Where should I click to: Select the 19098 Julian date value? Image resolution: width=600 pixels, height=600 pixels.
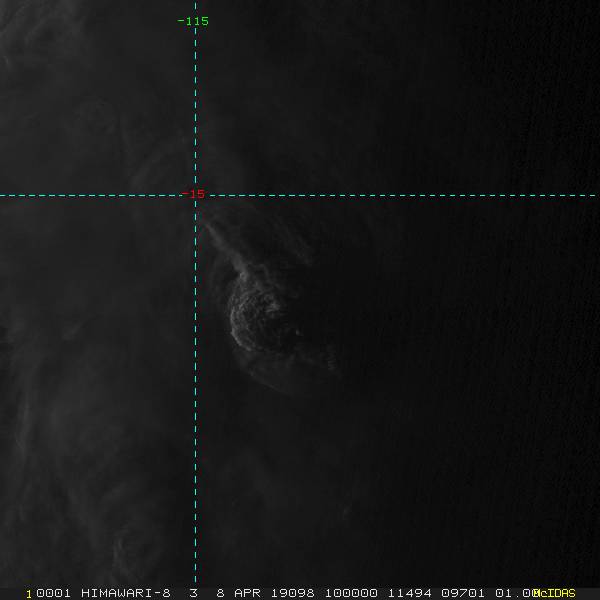293,593
